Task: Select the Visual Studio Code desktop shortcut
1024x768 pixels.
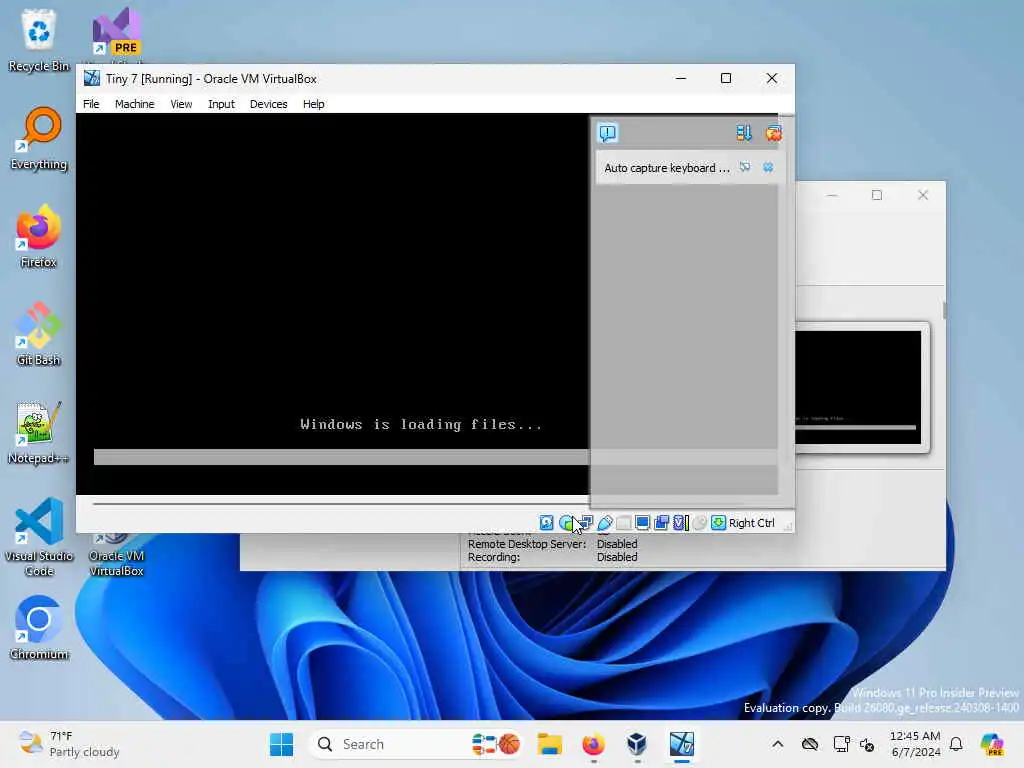Action: [x=39, y=537]
